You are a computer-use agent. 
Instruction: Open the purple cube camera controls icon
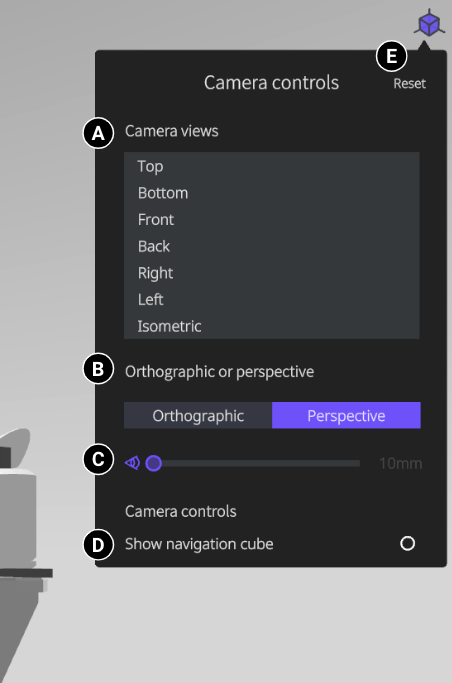click(429, 23)
